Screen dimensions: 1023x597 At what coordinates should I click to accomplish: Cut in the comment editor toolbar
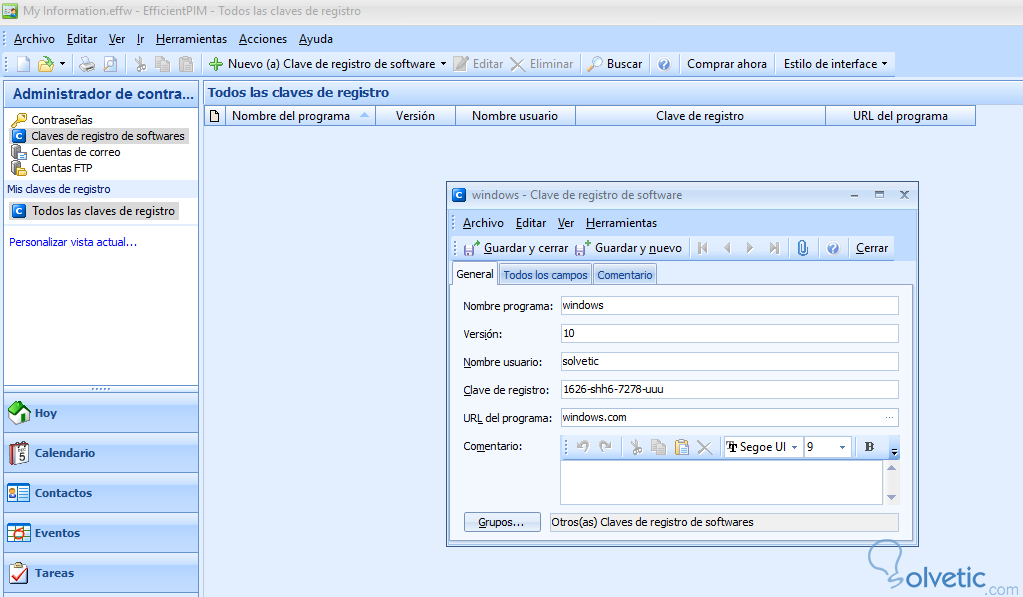click(635, 447)
